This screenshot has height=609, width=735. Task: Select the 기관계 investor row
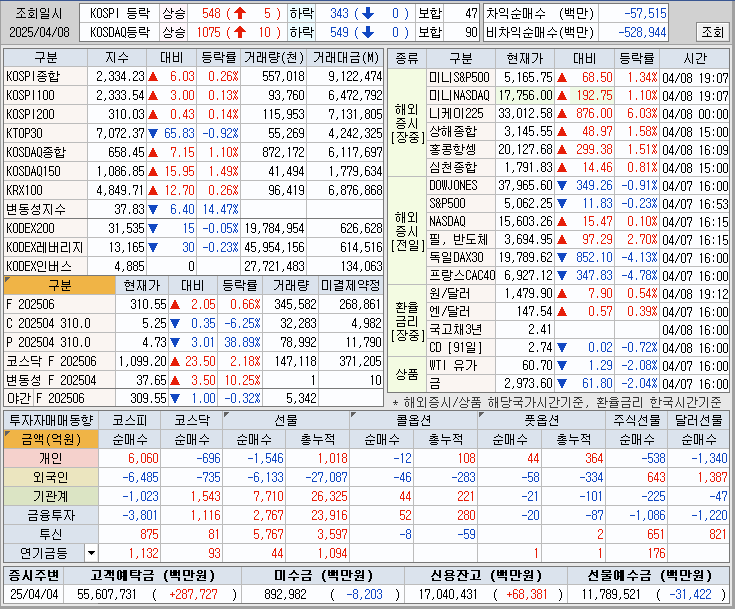pos(367,496)
